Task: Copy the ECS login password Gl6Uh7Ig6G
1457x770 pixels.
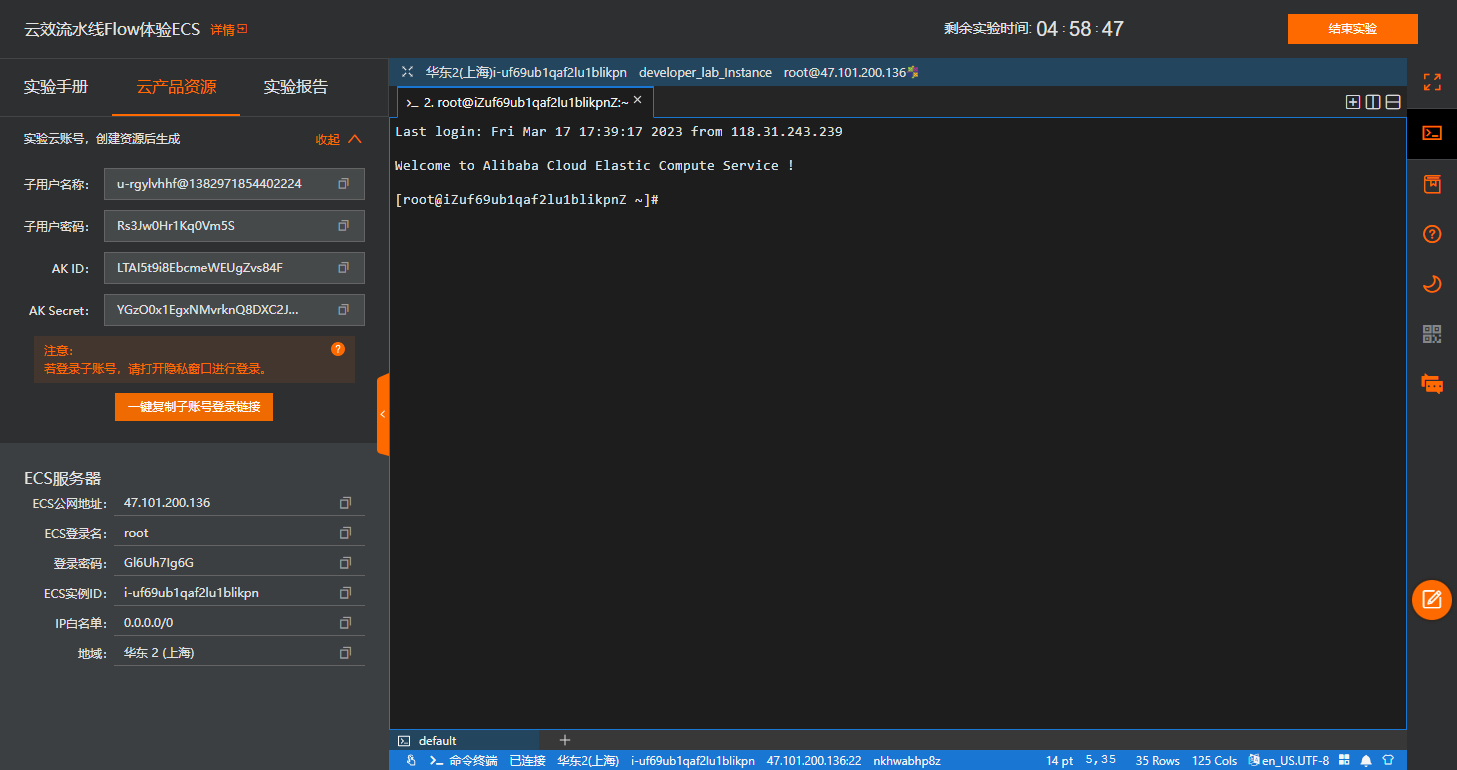Action: tap(345, 563)
